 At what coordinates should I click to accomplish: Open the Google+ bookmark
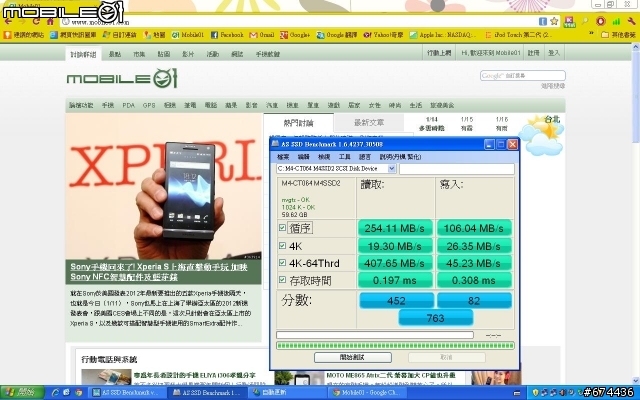295,35
